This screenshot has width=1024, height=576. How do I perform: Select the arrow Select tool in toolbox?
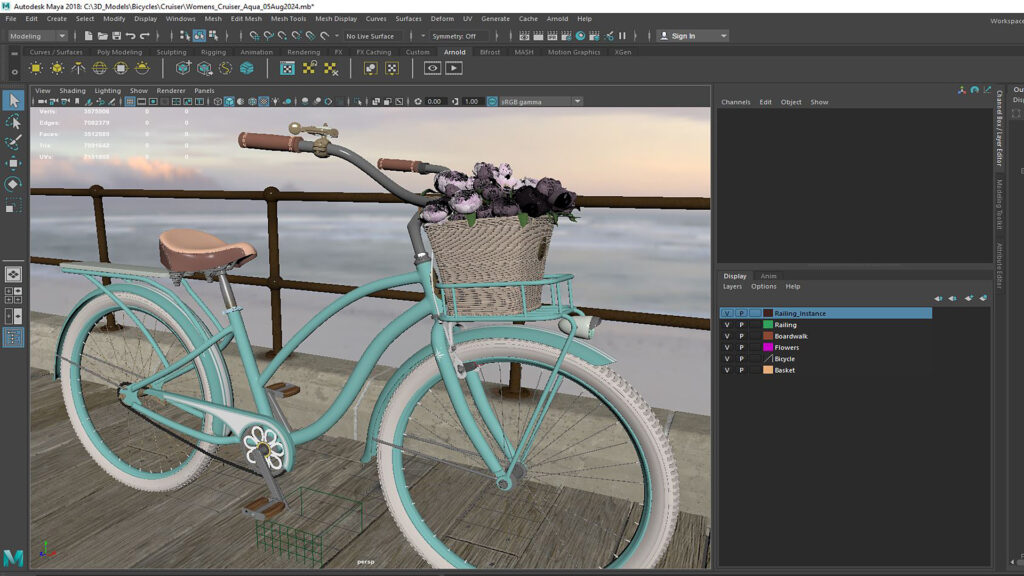click(x=13, y=100)
